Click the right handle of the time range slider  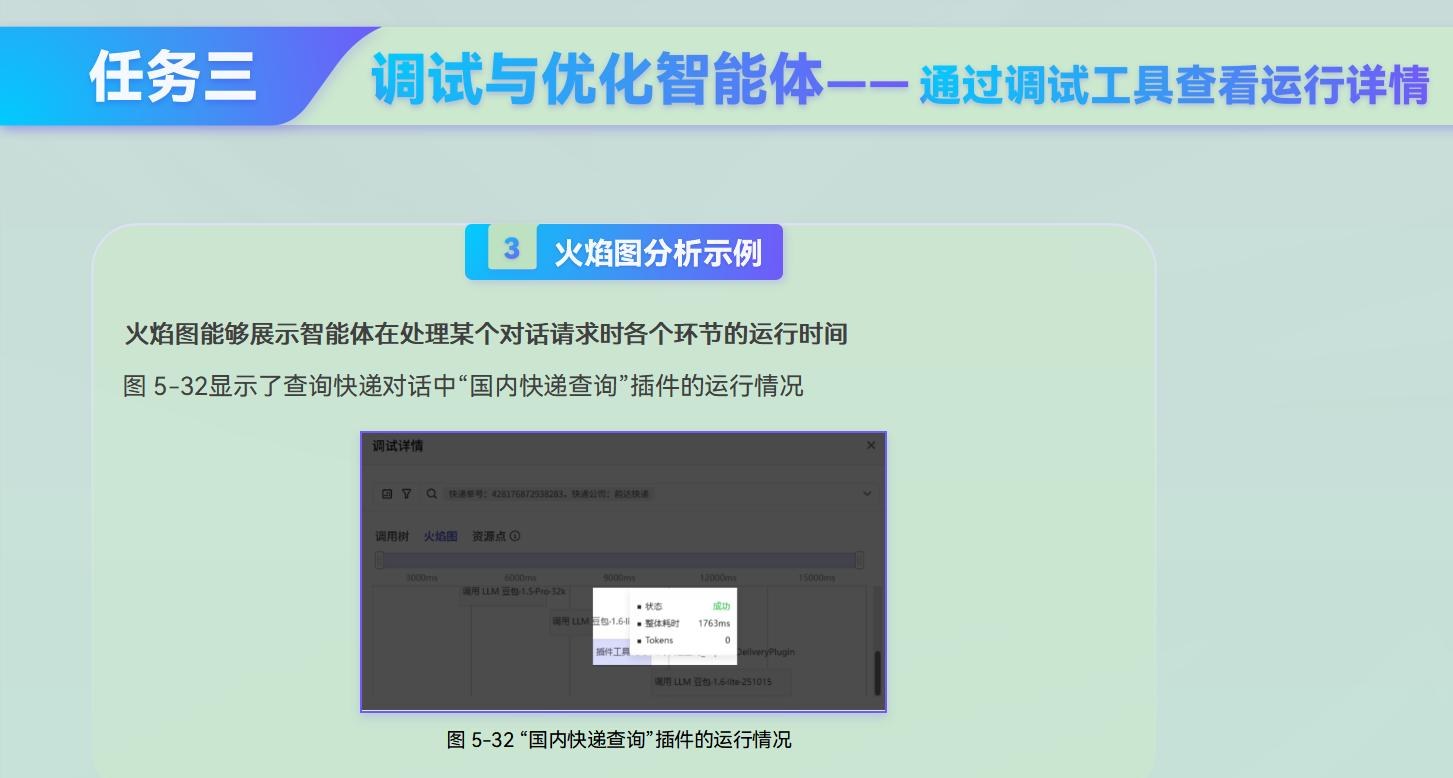coord(859,560)
